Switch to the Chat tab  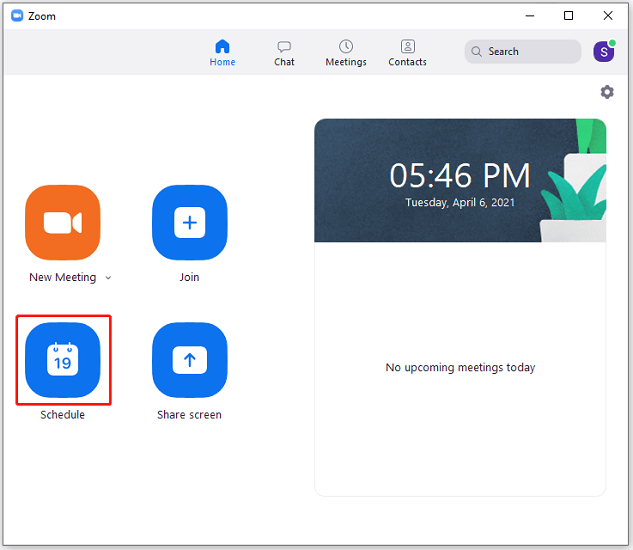[x=284, y=53]
